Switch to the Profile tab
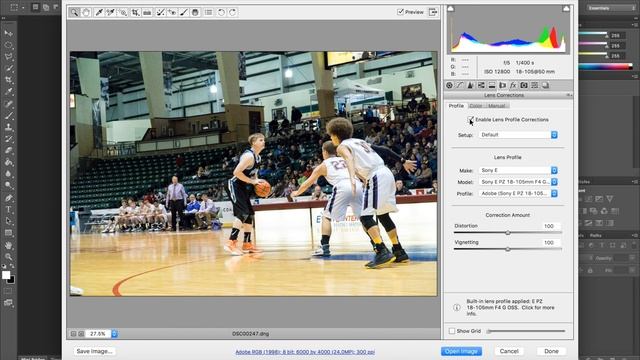 pos(456,106)
